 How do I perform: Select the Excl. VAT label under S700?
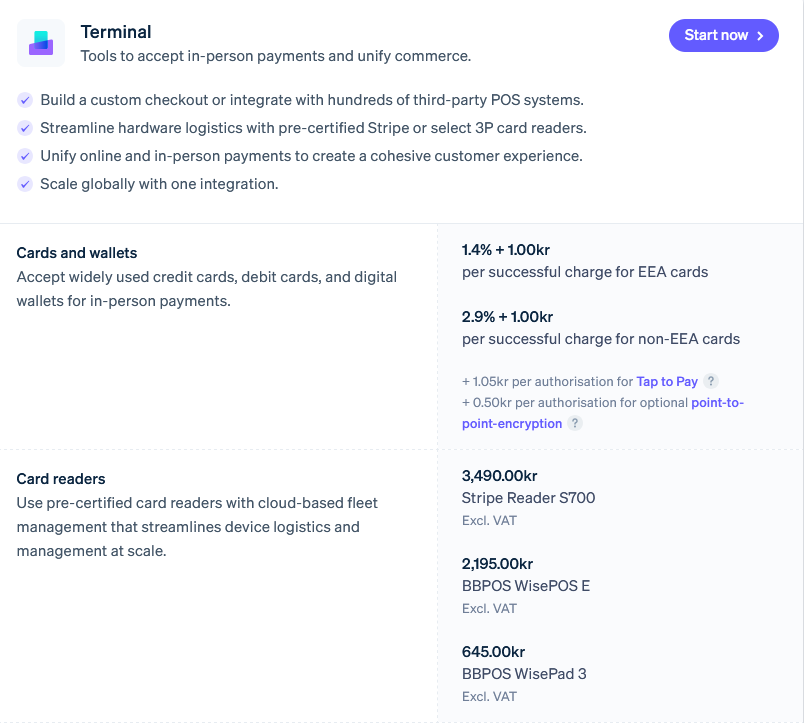489,520
